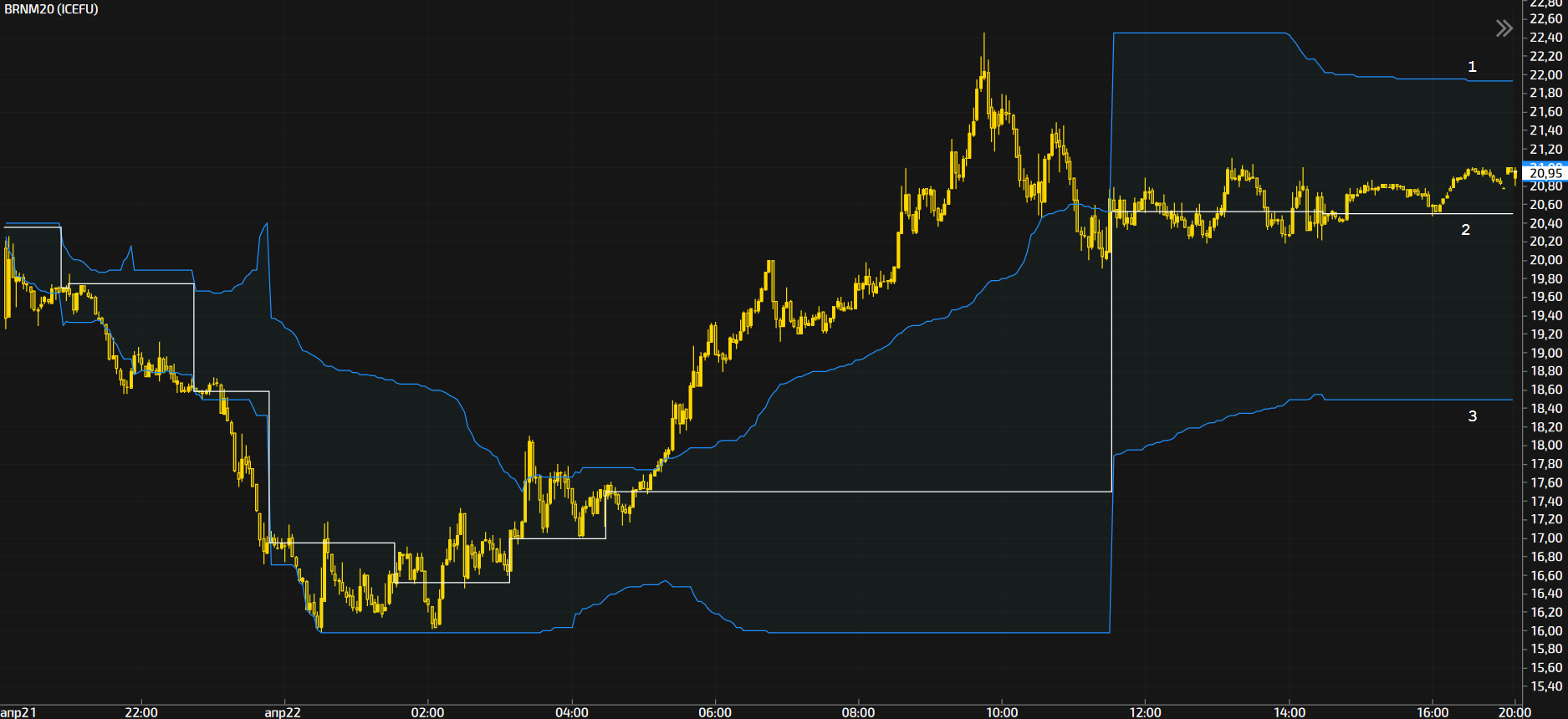
Task: Click the 22:00 time axis label
Action: click(141, 712)
